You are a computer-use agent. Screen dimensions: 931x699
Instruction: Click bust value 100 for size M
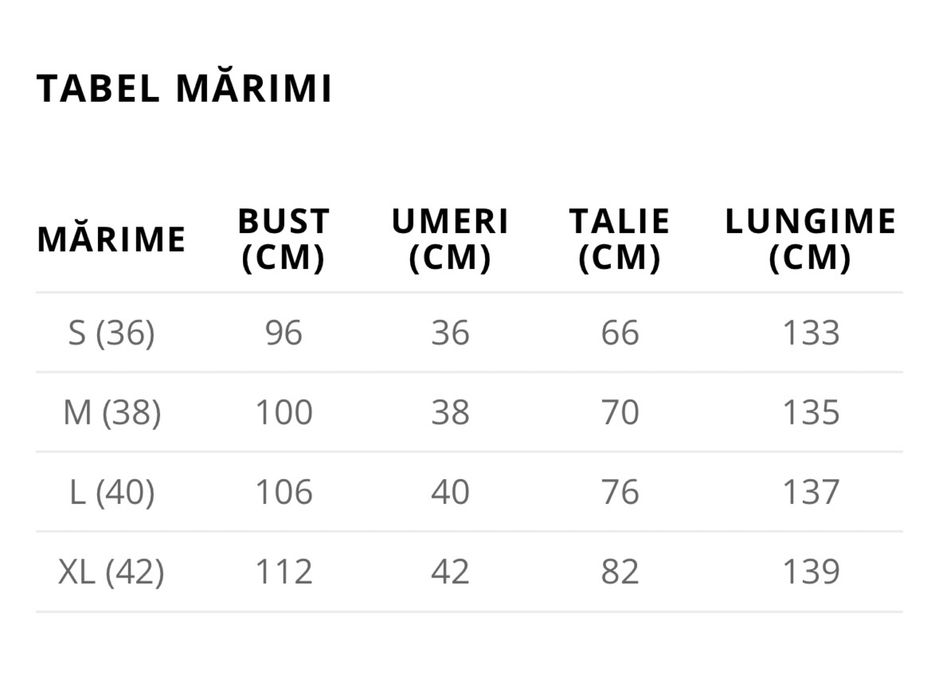click(x=284, y=412)
